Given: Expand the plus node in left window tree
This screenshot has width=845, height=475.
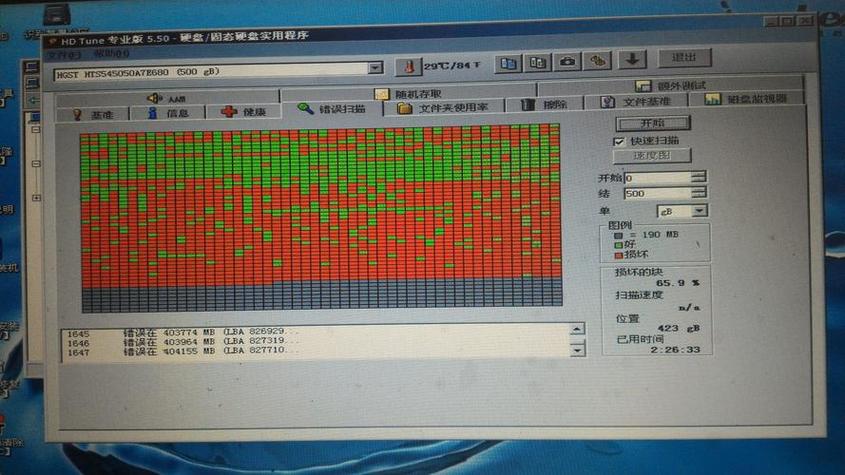Looking at the screenshot, I should (36, 198).
